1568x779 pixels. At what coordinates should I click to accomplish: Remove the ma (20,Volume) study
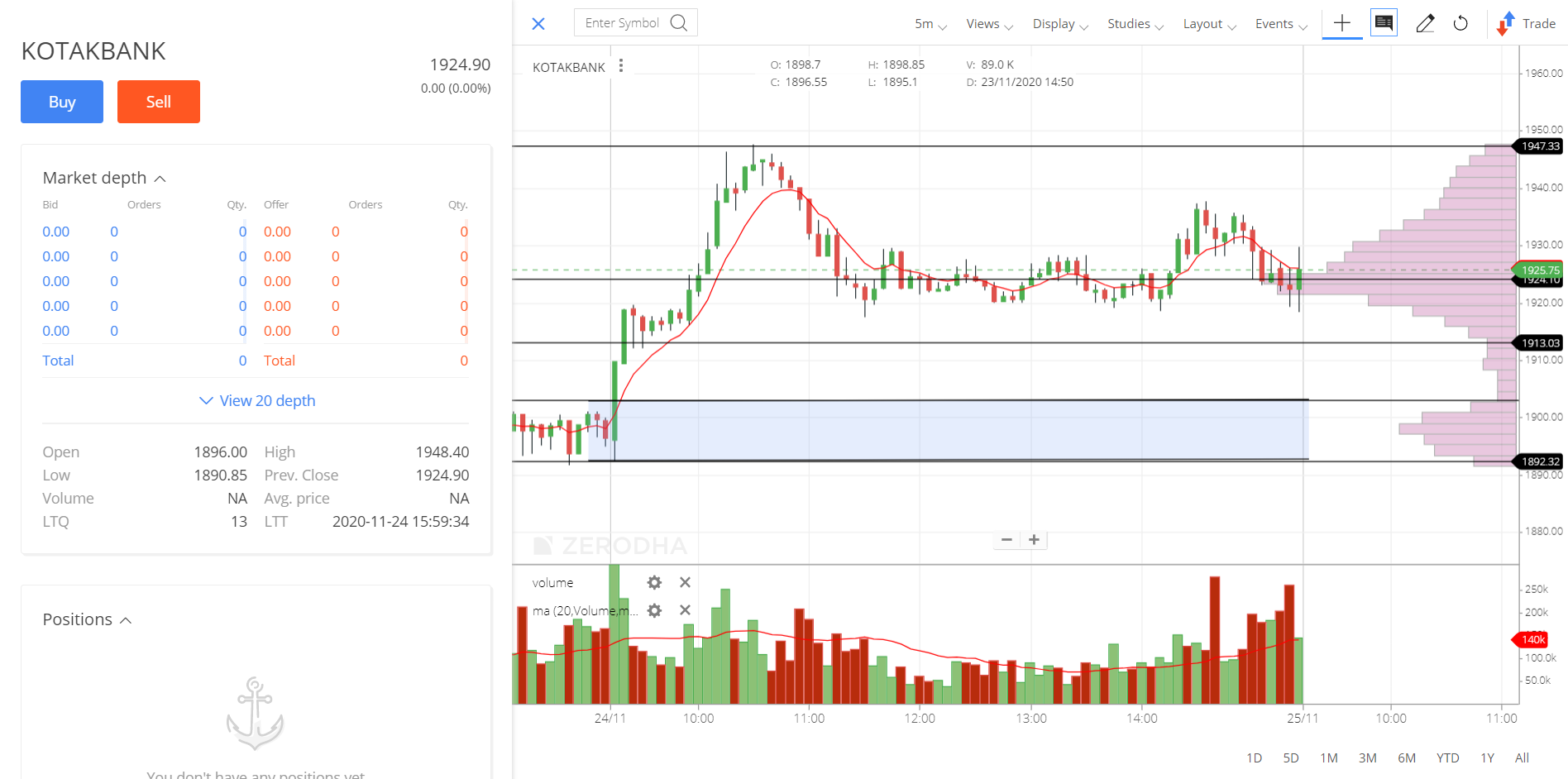point(685,610)
